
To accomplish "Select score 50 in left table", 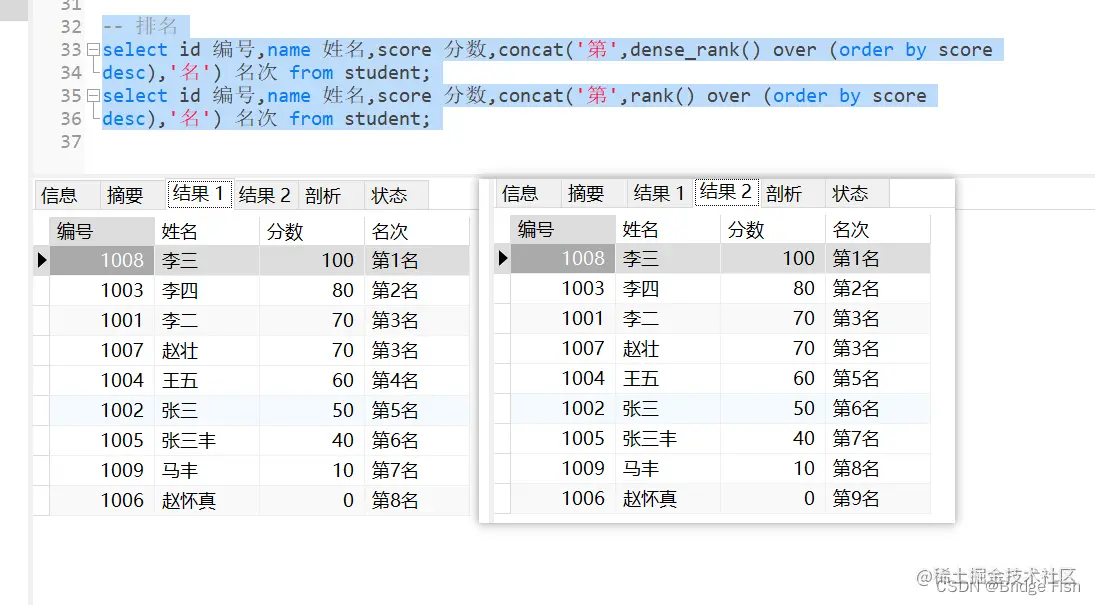I will point(311,410).
